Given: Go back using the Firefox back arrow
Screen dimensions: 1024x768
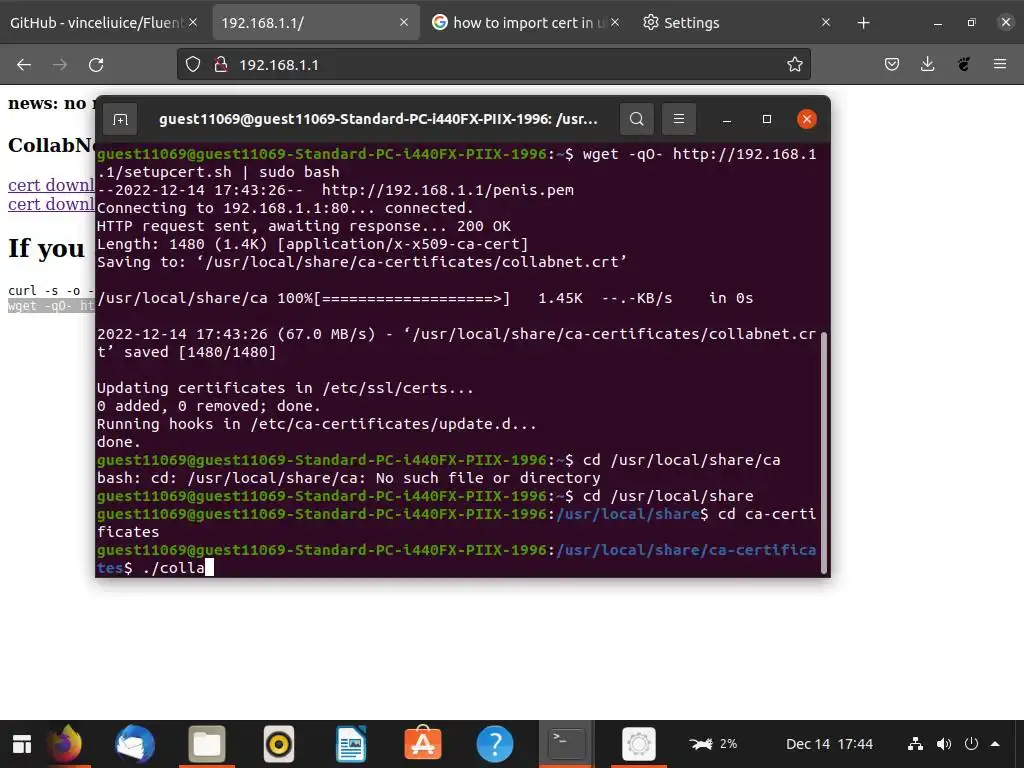Looking at the screenshot, I should click(x=24, y=65).
